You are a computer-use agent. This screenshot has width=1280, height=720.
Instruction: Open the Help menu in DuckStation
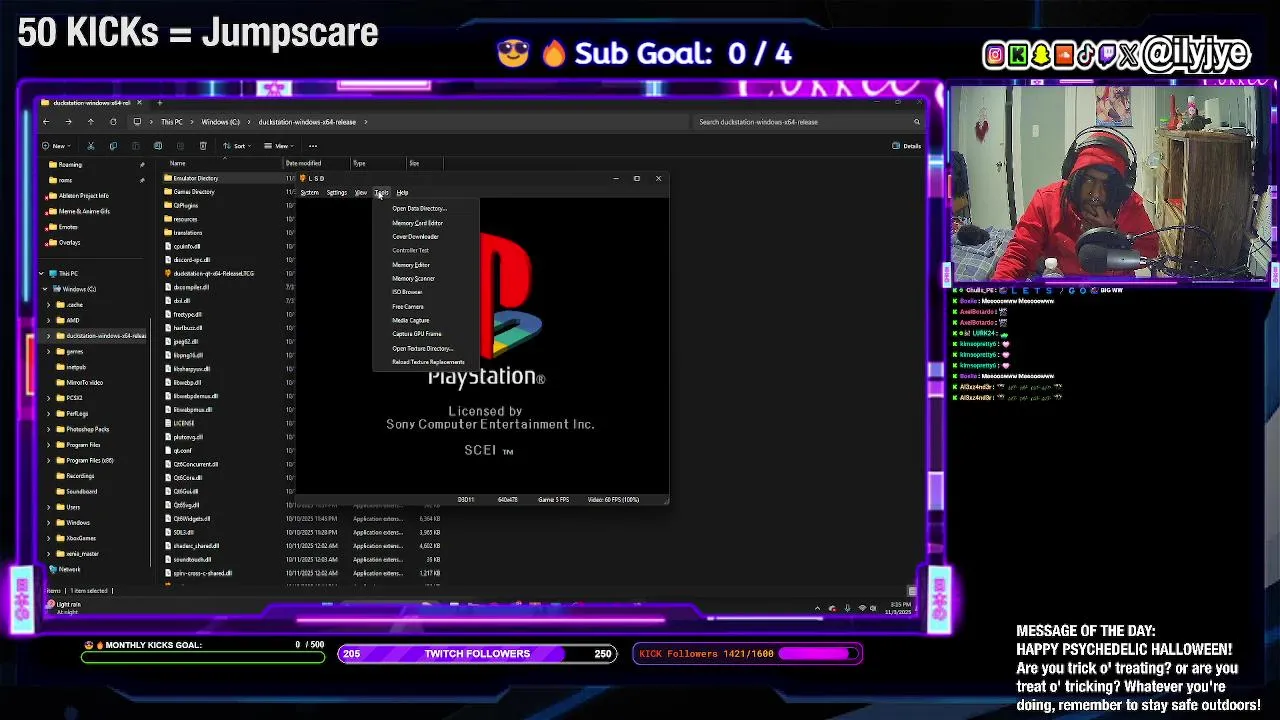pyautogui.click(x=402, y=192)
